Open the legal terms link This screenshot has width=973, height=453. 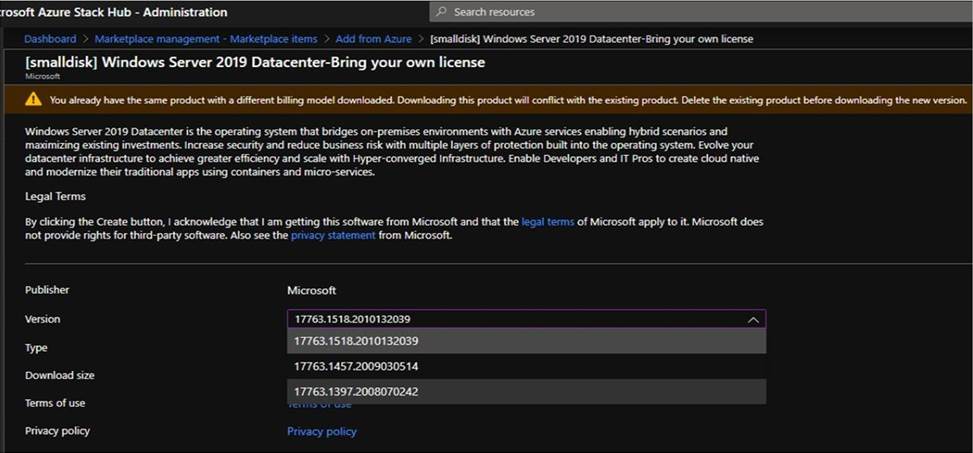pos(547,222)
